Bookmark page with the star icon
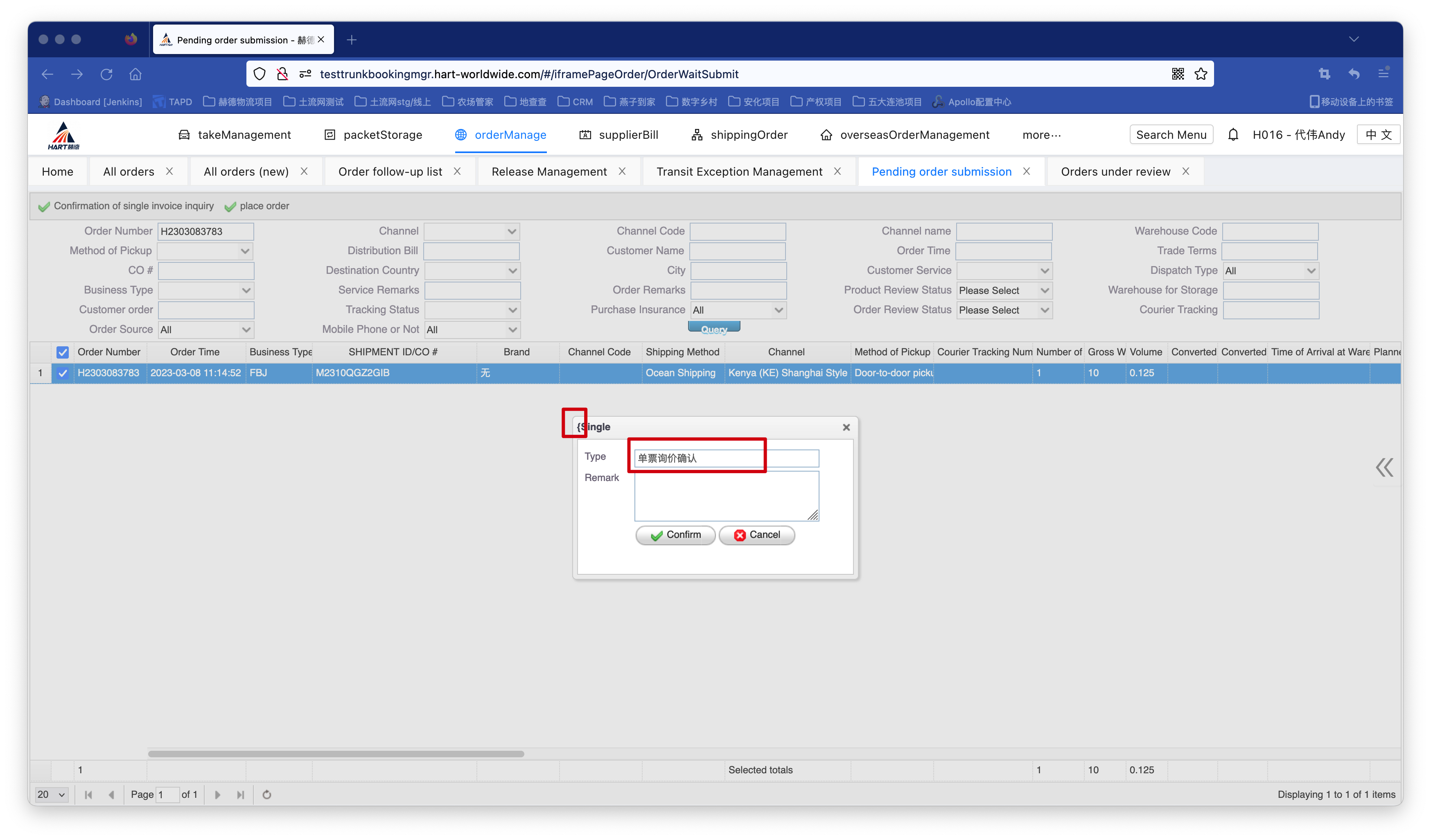This screenshot has height=840, width=1431. pos(1201,74)
